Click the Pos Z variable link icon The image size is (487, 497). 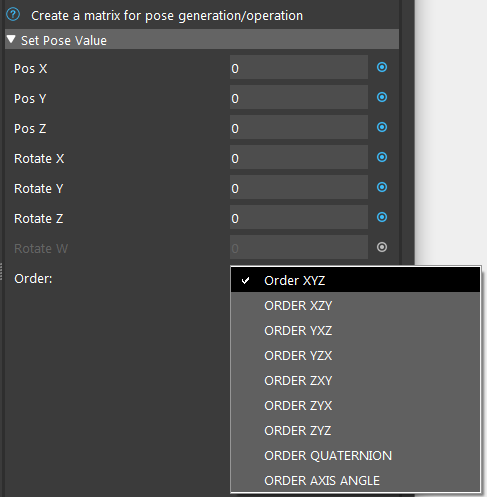click(382, 127)
